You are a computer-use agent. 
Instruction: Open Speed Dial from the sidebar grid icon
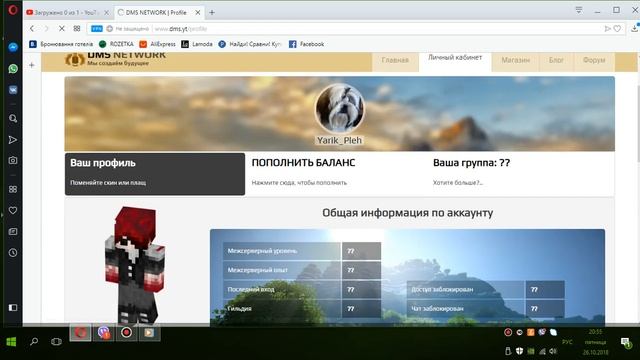(13, 189)
